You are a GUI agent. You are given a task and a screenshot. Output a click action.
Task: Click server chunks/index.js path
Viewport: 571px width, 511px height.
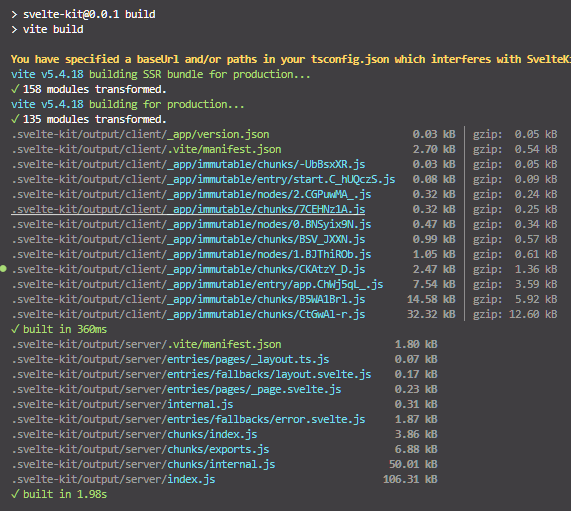coord(134,434)
